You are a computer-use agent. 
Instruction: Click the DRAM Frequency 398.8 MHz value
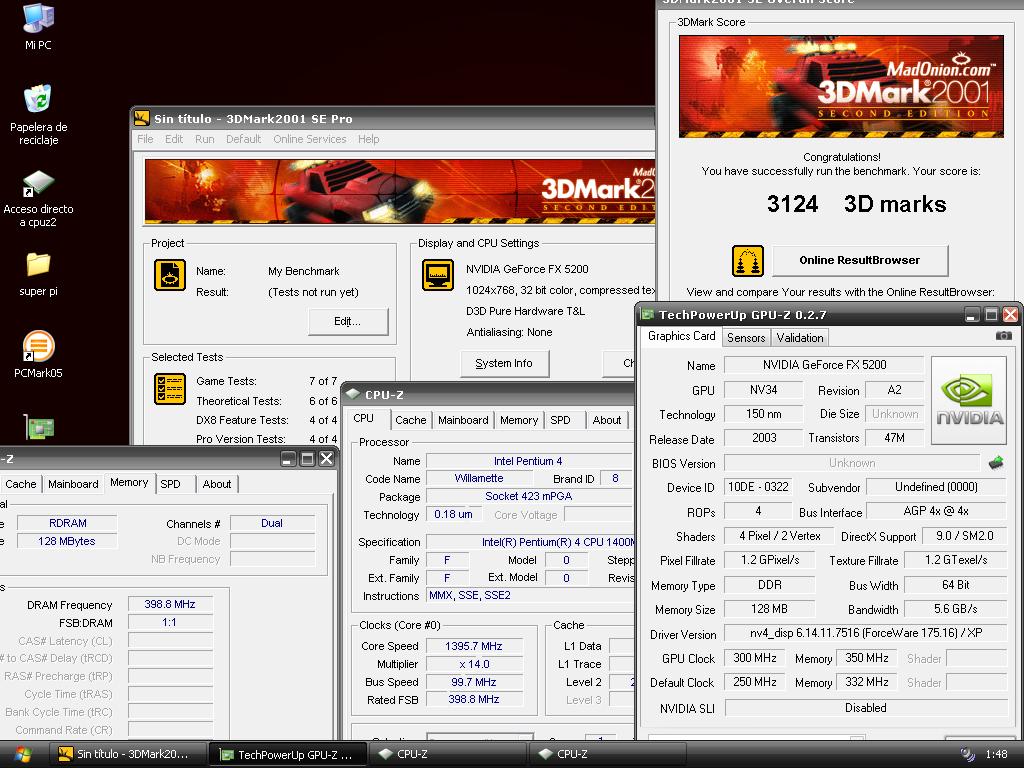click(x=170, y=605)
